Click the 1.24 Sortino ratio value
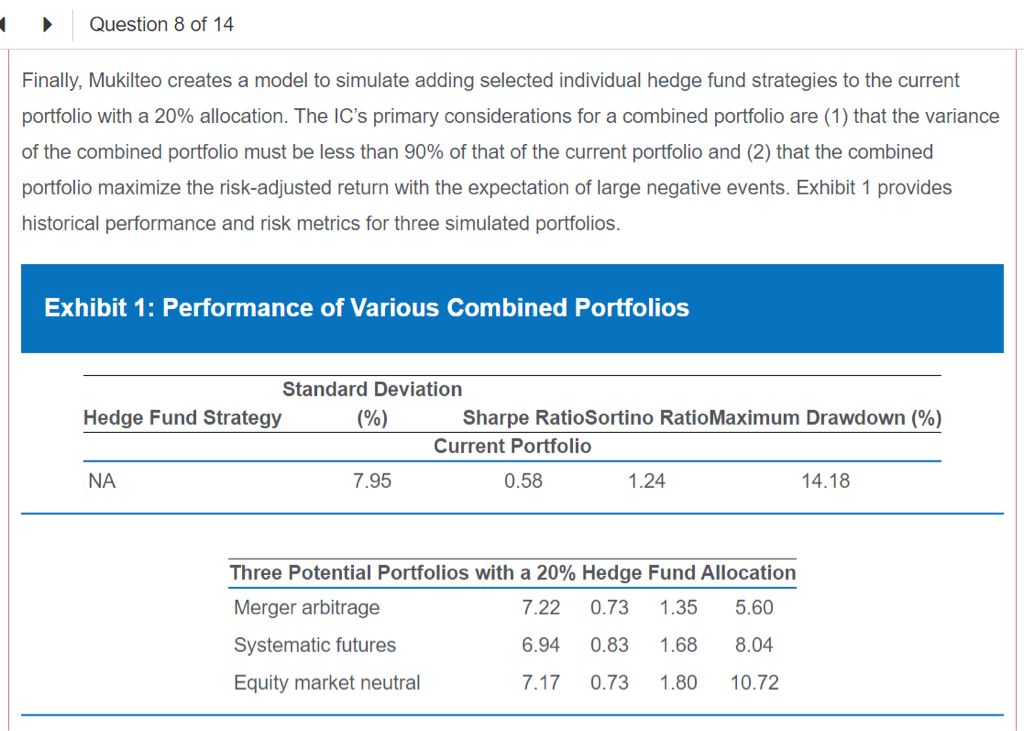The height and width of the screenshot is (731, 1024). (646, 481)
